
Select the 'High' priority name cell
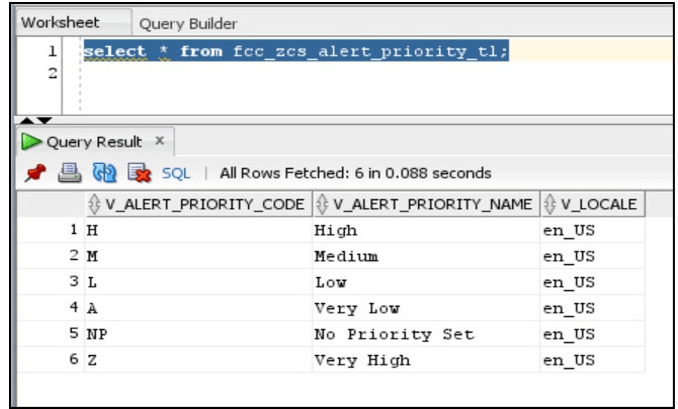(426, 230)
